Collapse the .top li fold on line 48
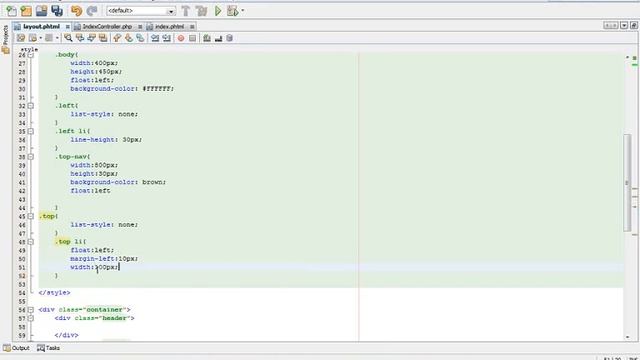 tap(31, 242)
